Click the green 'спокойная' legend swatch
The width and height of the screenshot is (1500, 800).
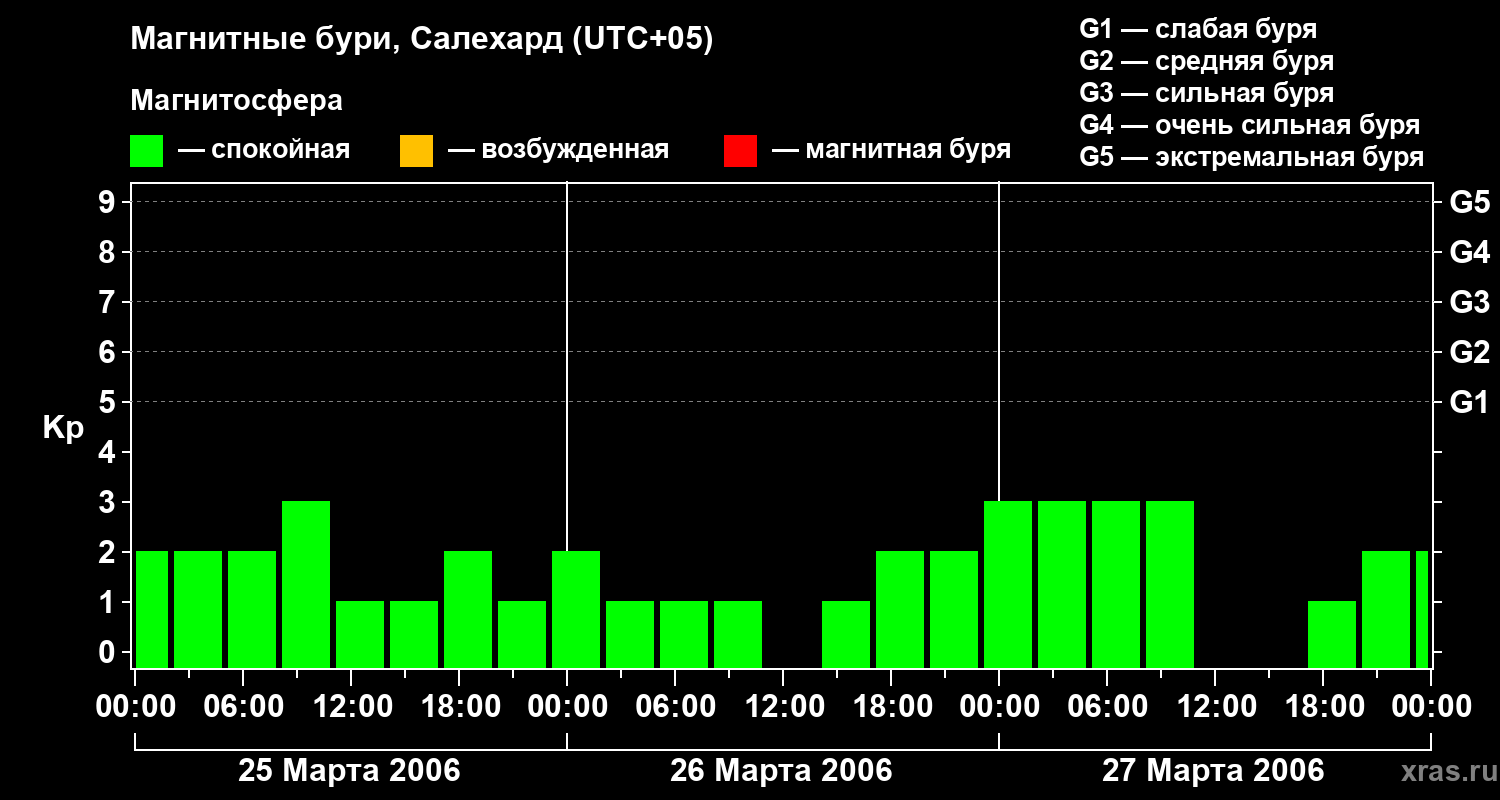147,151
